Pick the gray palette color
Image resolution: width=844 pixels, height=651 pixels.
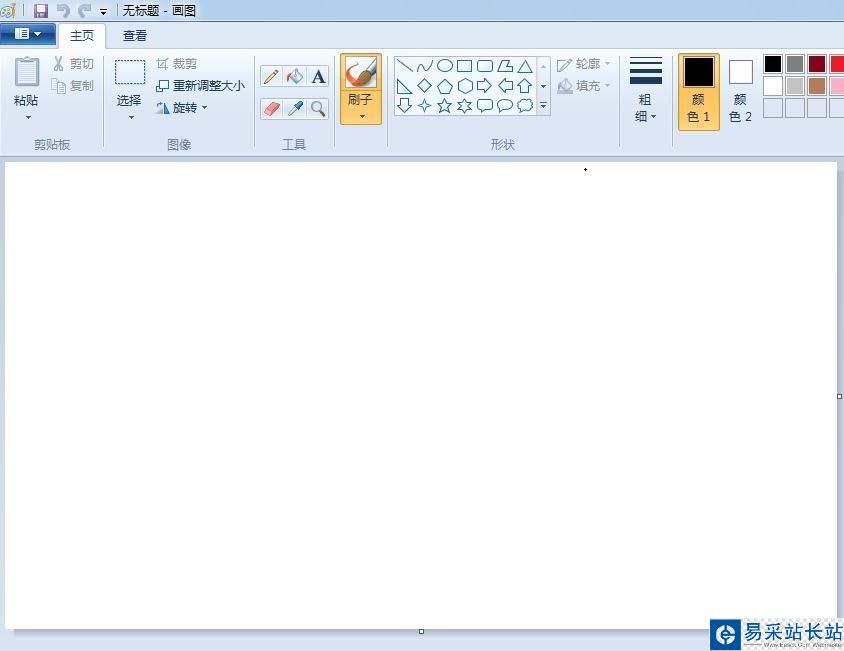(x=795, y=64)
